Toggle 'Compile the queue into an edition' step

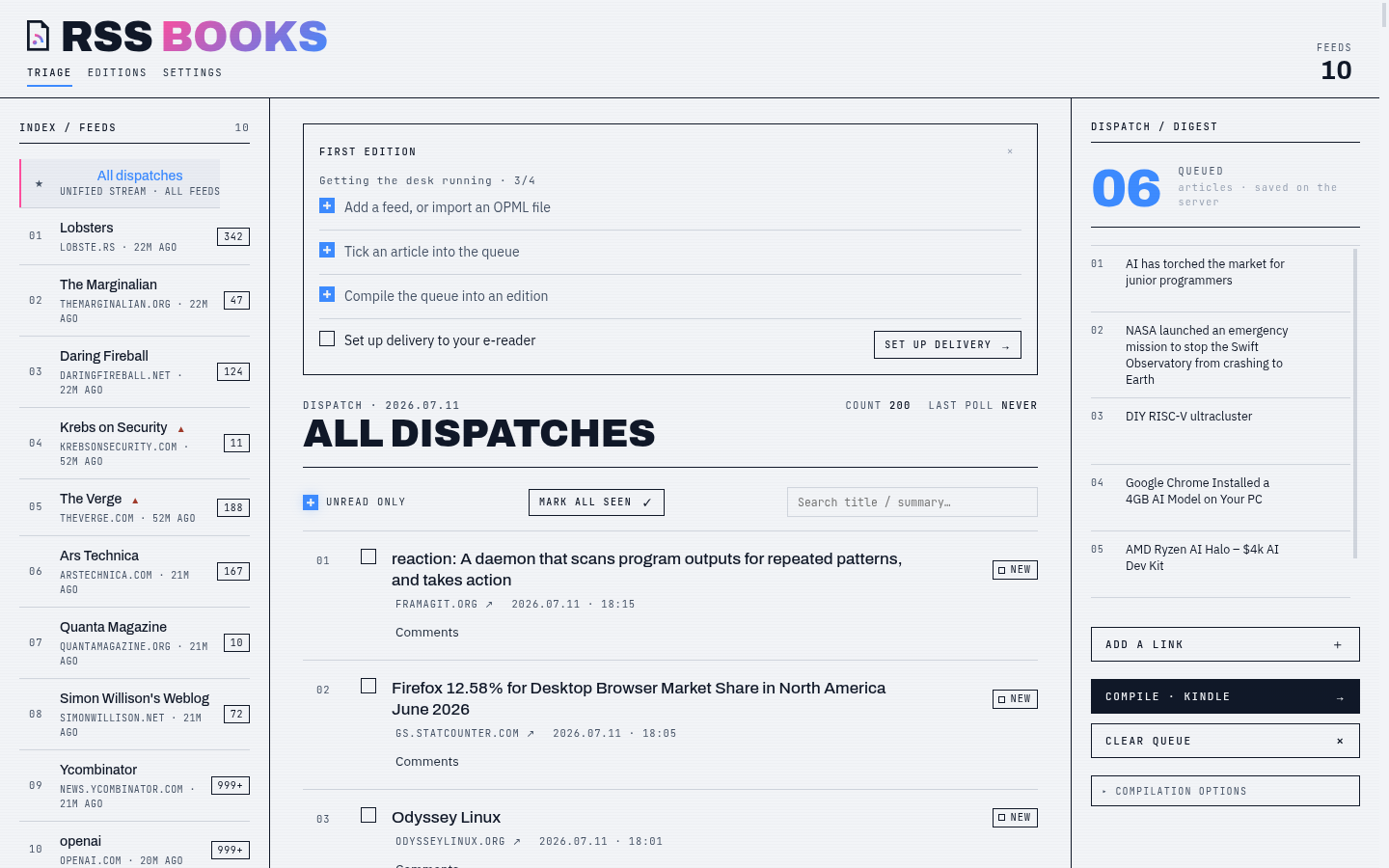pos(327,294)
